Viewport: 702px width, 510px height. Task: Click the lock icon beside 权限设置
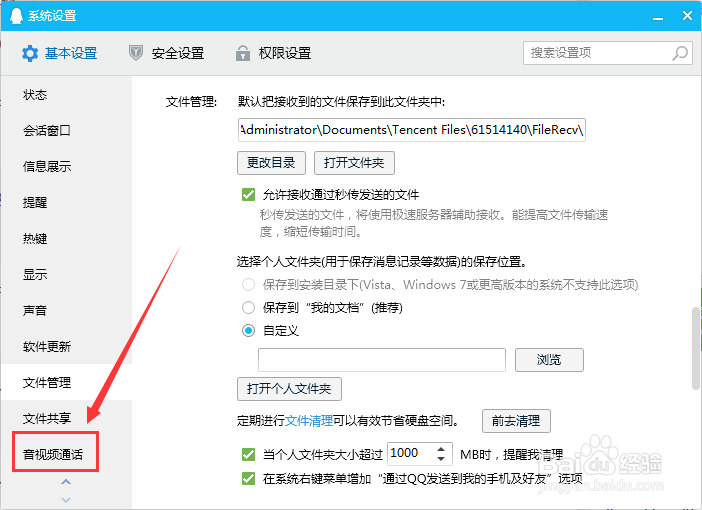(243, 53)
